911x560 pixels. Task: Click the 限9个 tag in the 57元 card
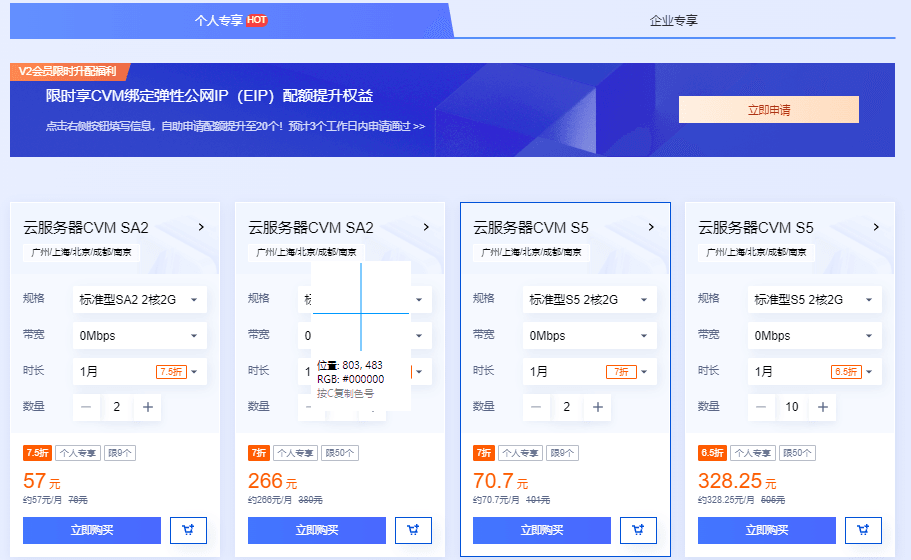point(120,453)
